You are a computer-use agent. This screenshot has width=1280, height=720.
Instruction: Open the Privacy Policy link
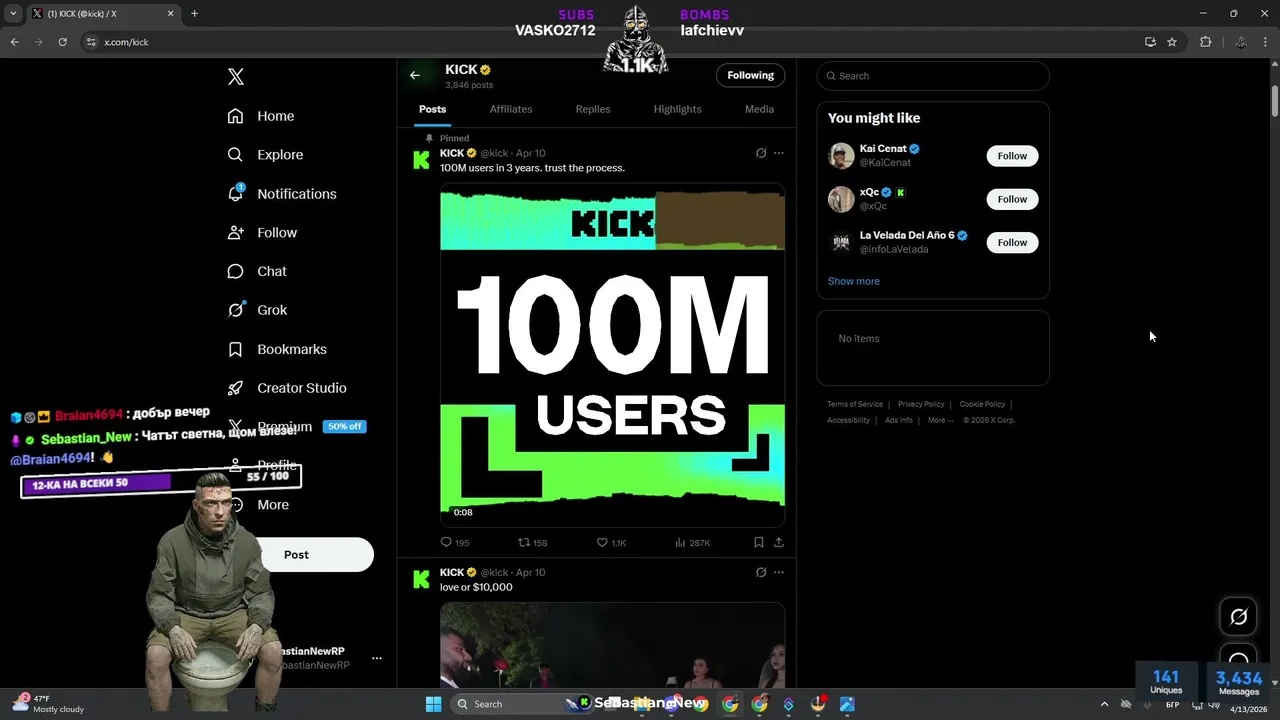click(x=921, y=404)
